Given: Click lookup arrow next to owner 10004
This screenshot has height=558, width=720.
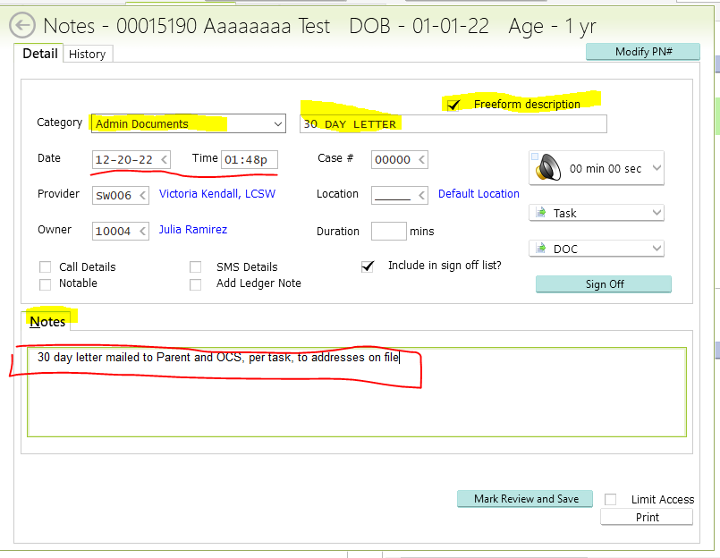Looking at the screenshot, I should [141, 231].
